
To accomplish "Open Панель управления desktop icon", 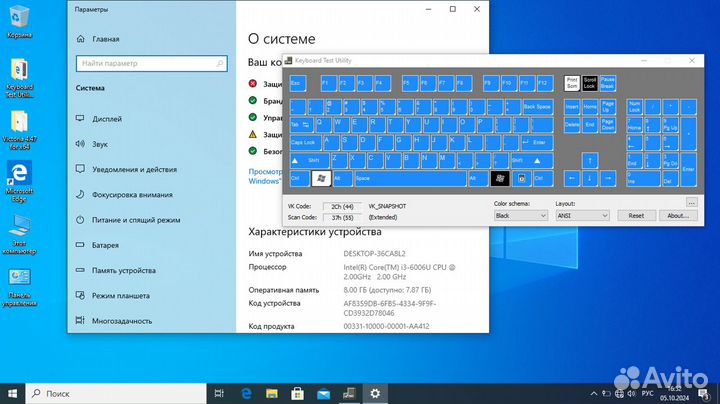I will [x=19, y=287].
